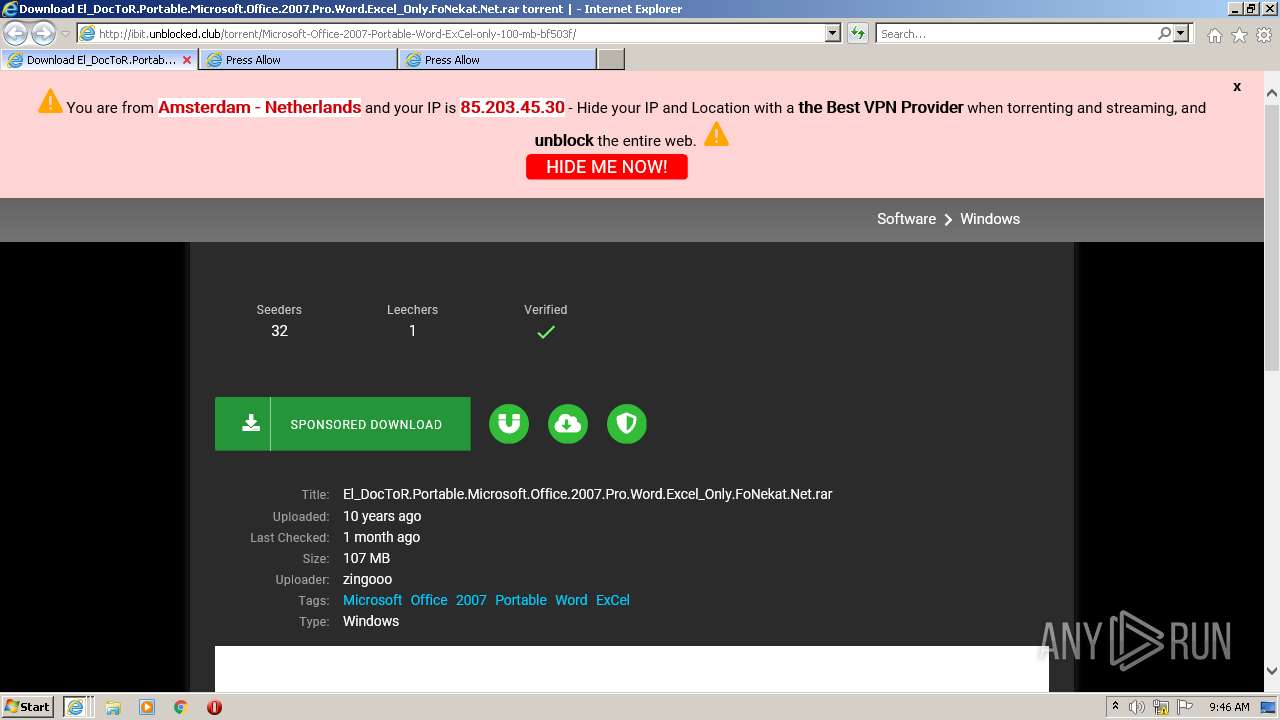Click the Amsterdam - Netherlands location text
Viewport: 1280px width, 720px height.
click(260, 107)
